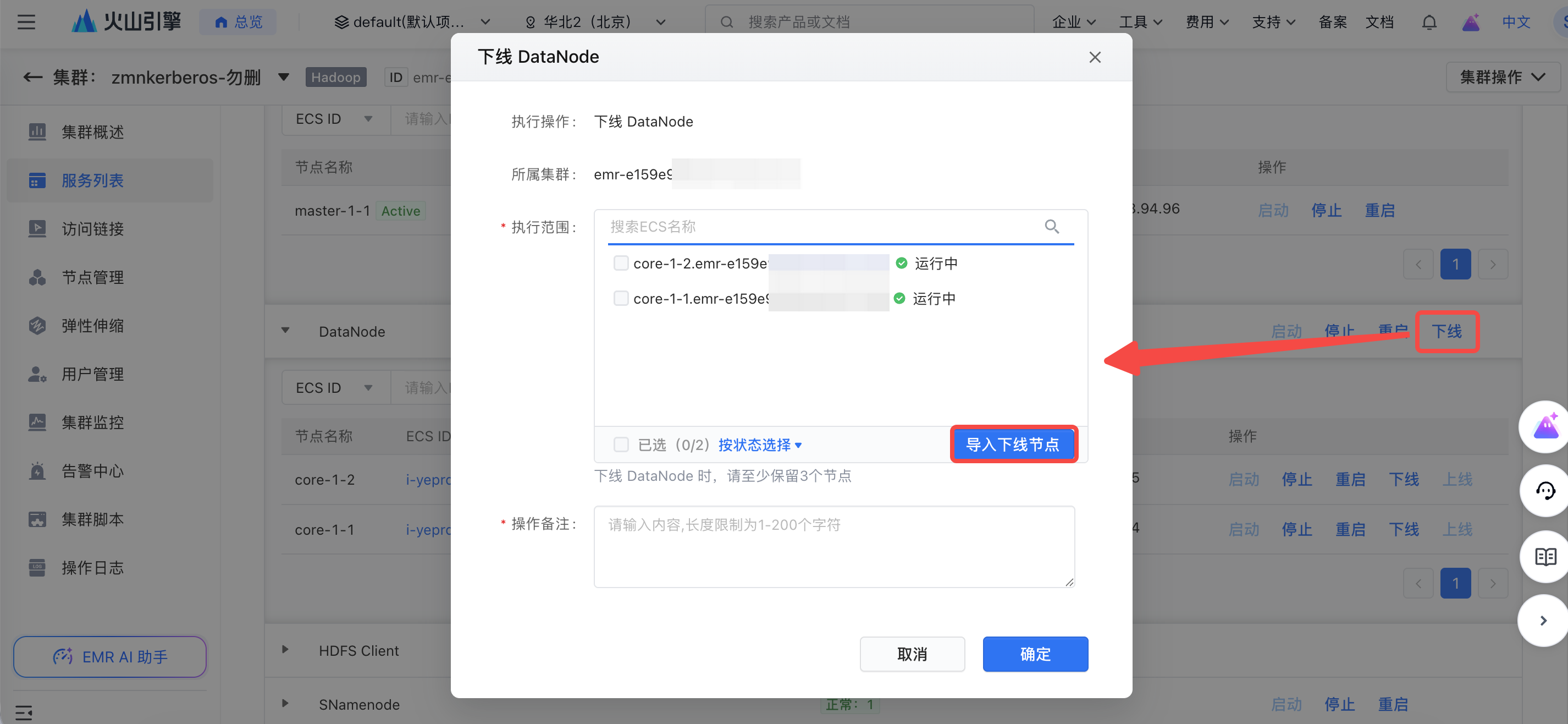Click the 告警中心 alarm icon
The height and width of the screenshot is (724, 1568).
[37, 471]
